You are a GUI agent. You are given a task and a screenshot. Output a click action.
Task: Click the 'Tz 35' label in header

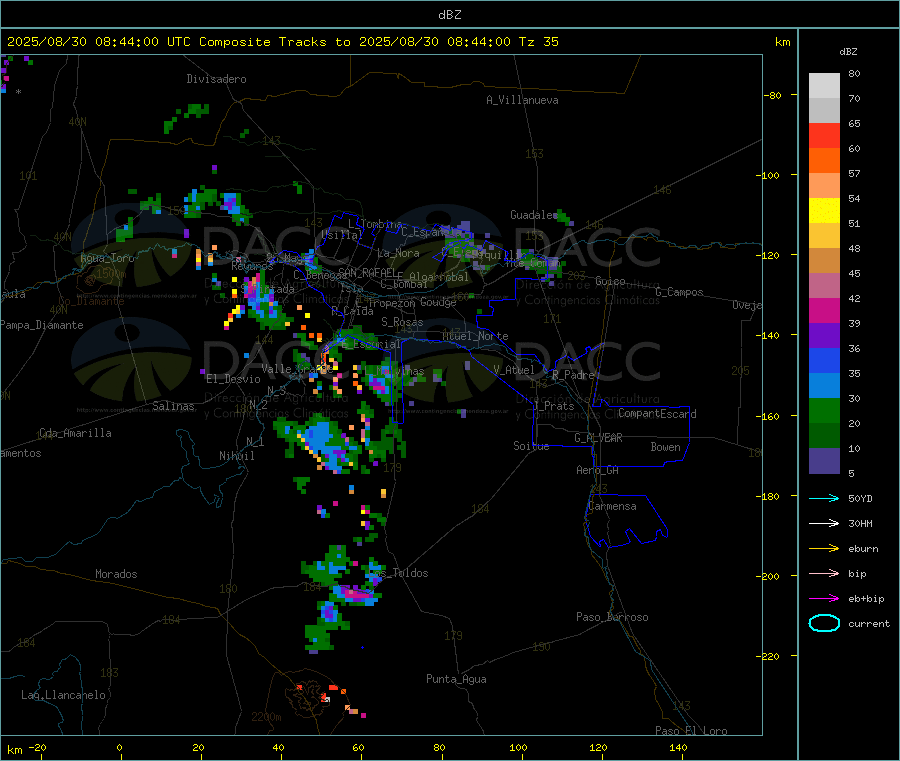pyautogui.click(x=538, y=42)
